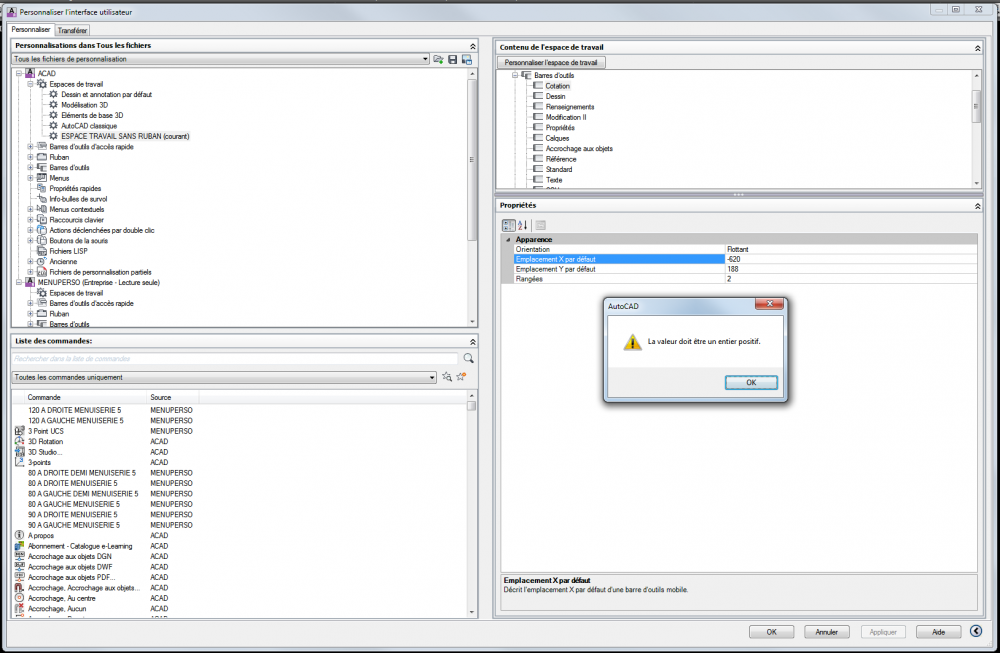This screenshot has height=653, width=1000.
Task: Click the save all customization files icon
Action: [x=453, y=59]
